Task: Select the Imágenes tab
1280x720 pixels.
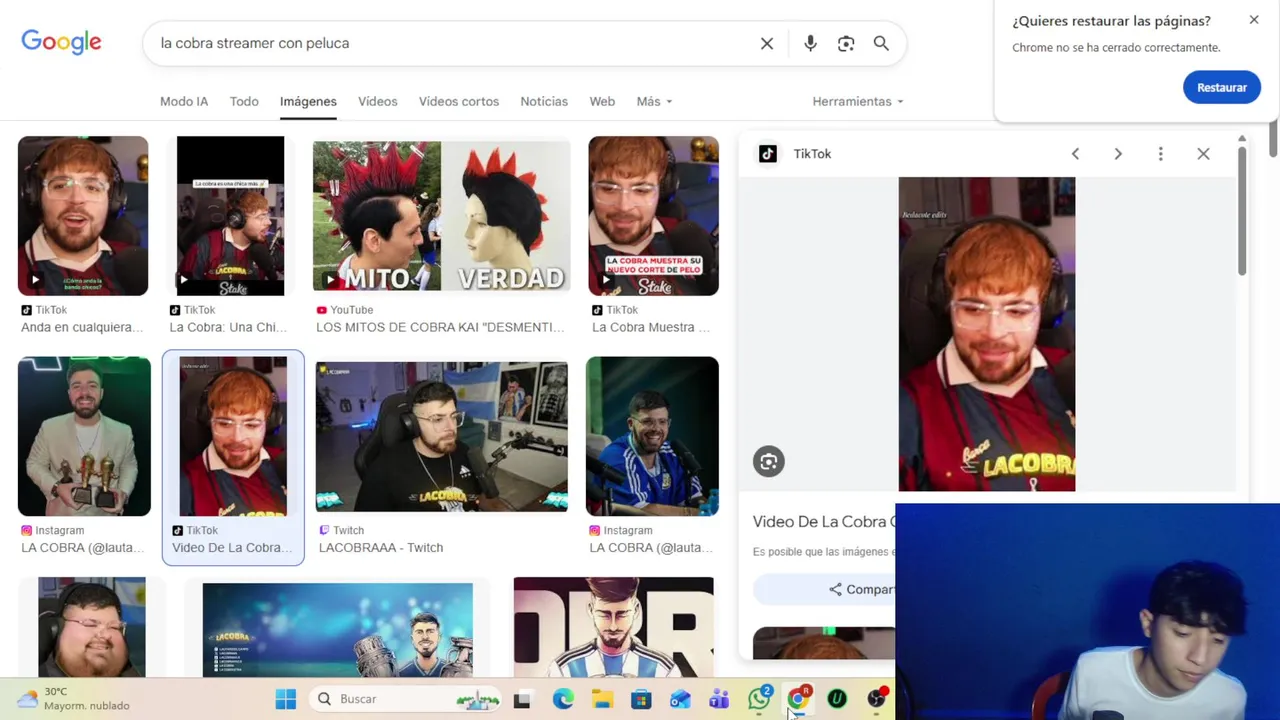Action: 308,101
